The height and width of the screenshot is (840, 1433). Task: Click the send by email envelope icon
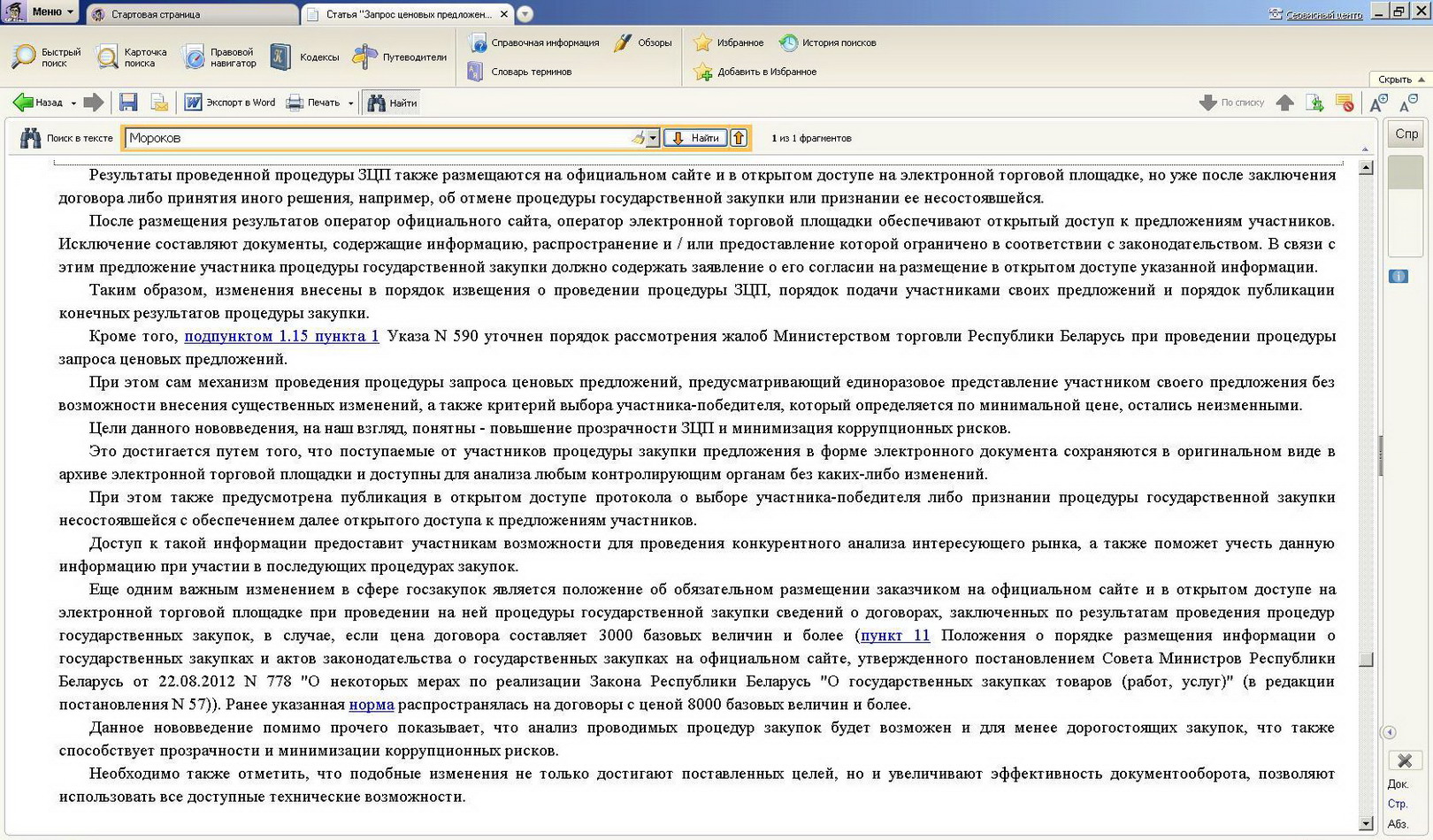[x=159, y=103]
